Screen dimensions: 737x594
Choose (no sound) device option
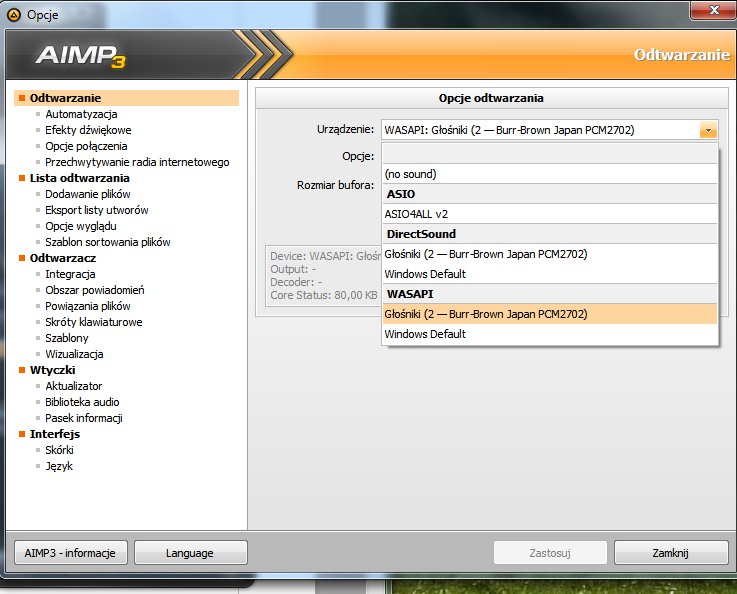(x=550, y=174)
